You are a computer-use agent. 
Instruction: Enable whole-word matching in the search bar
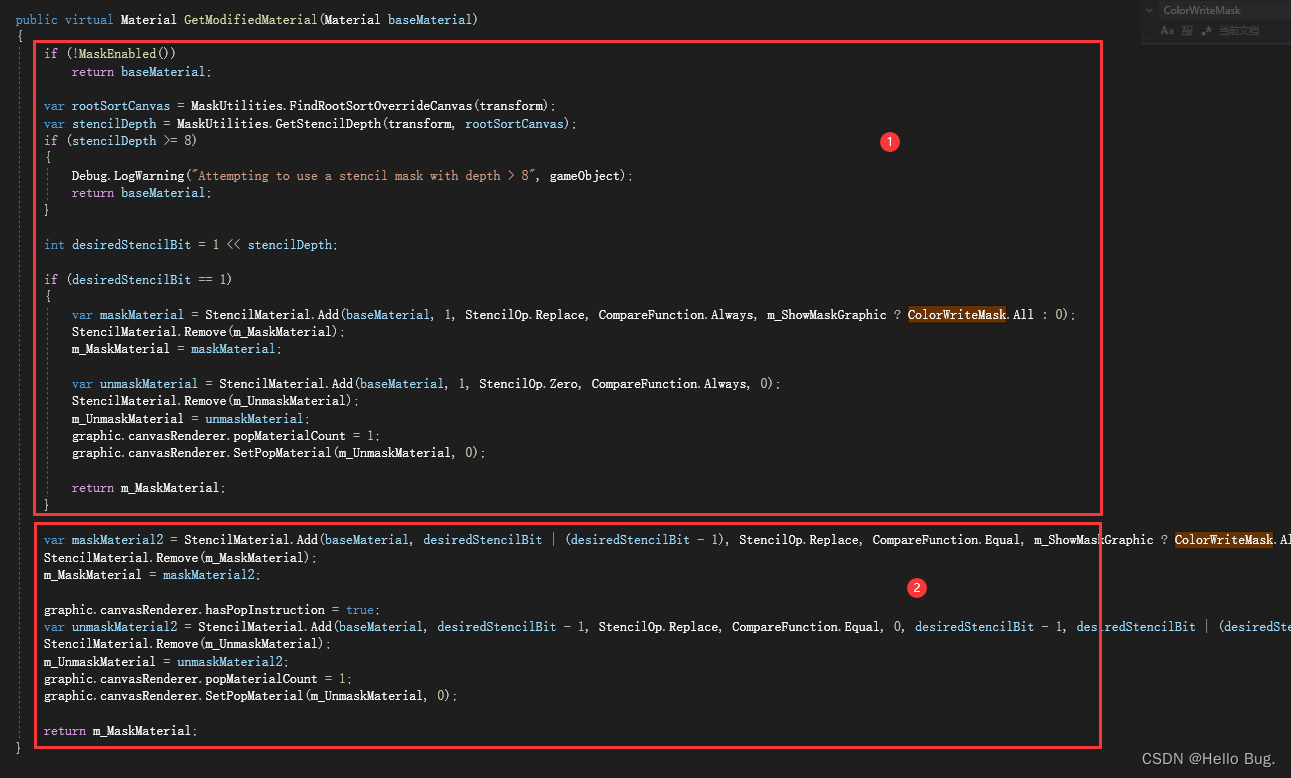1187,31
